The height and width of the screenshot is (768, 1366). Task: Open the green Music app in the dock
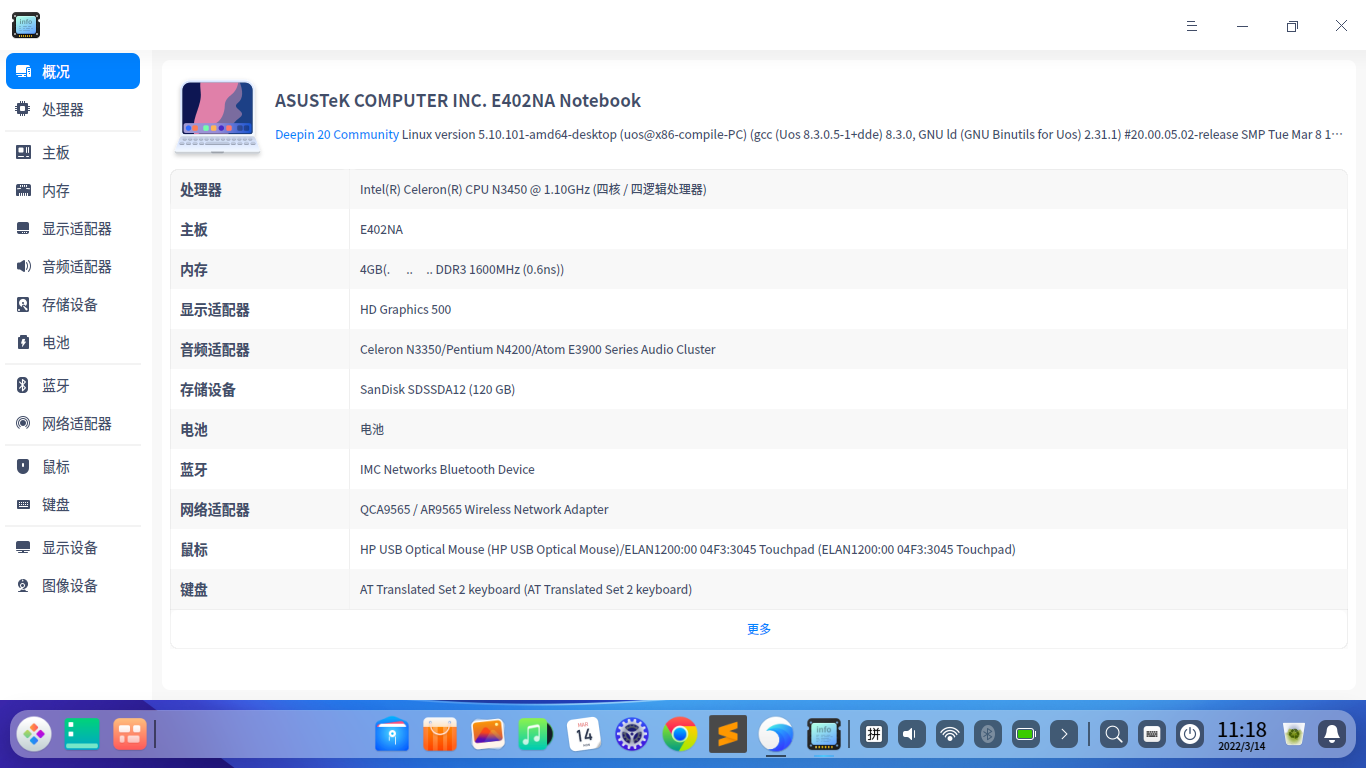pyautogui.click(x=536, y=735)
